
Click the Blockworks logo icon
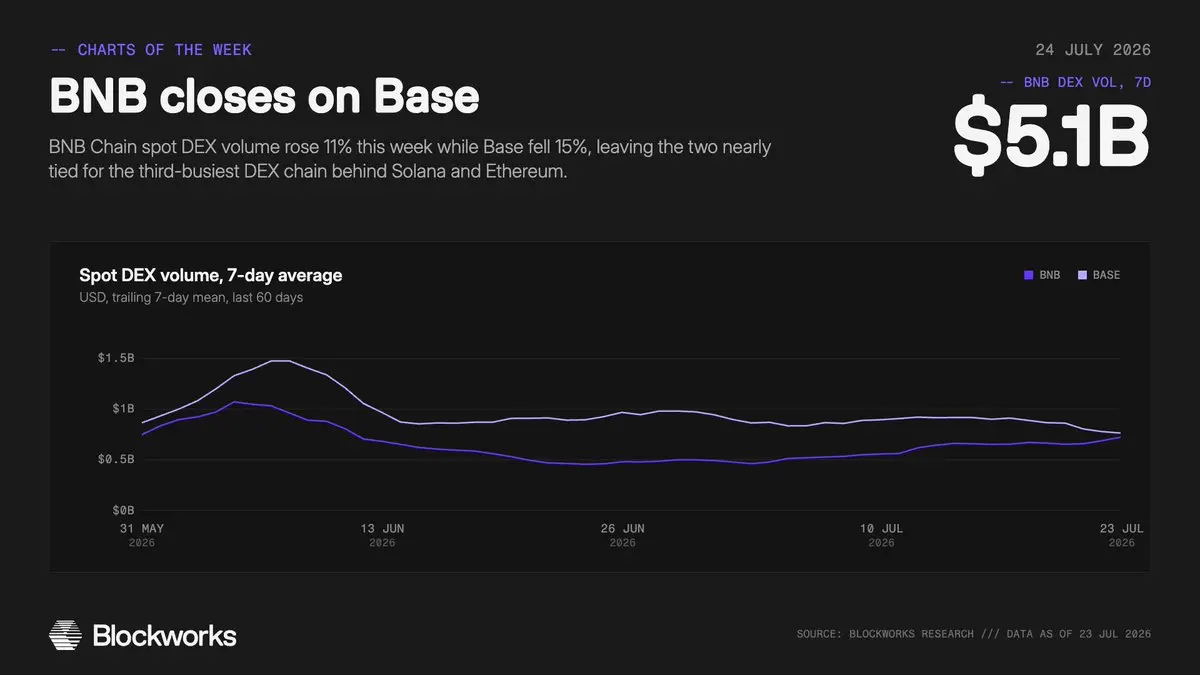coord(66,635)
